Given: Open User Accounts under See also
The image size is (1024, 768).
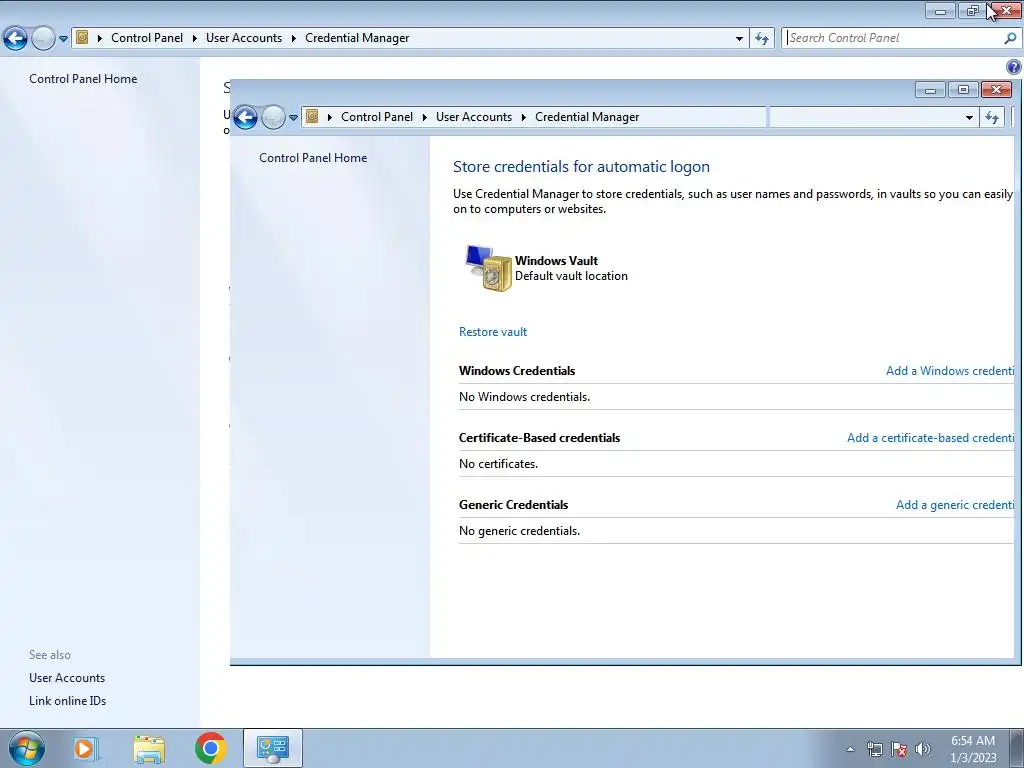Looking at the screenshot, I should pos(67,678).
